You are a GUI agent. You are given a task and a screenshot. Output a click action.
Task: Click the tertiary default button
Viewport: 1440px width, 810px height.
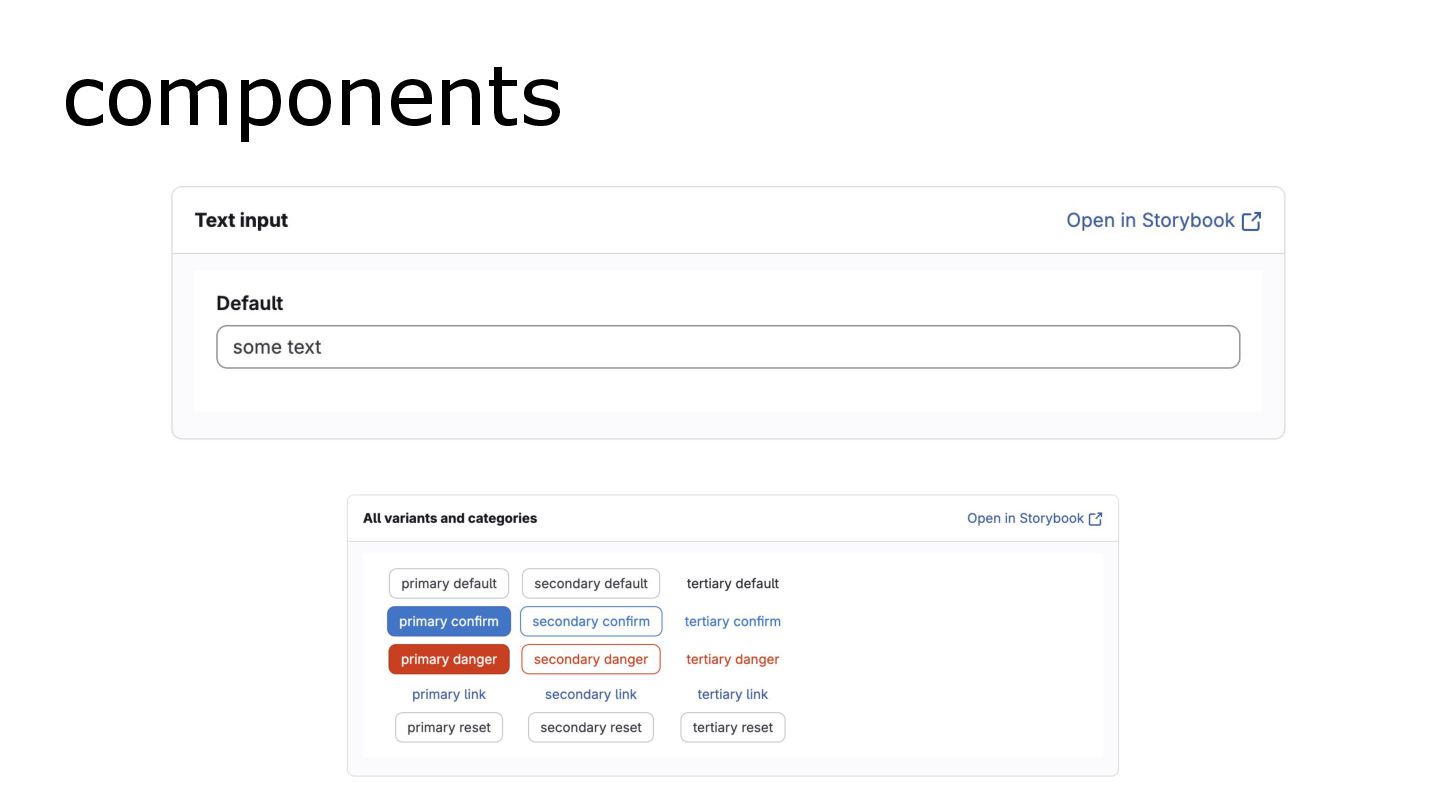[x=732, y=584]
